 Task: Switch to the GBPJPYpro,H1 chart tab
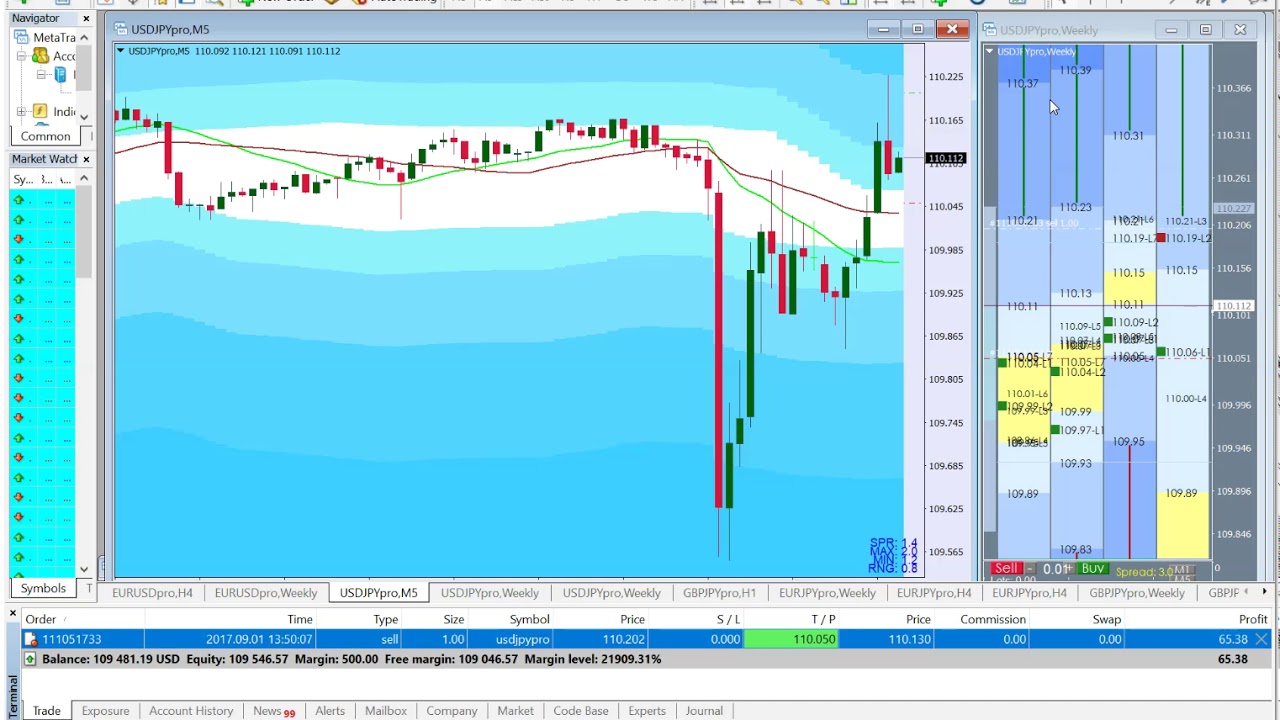click(719, 593)
